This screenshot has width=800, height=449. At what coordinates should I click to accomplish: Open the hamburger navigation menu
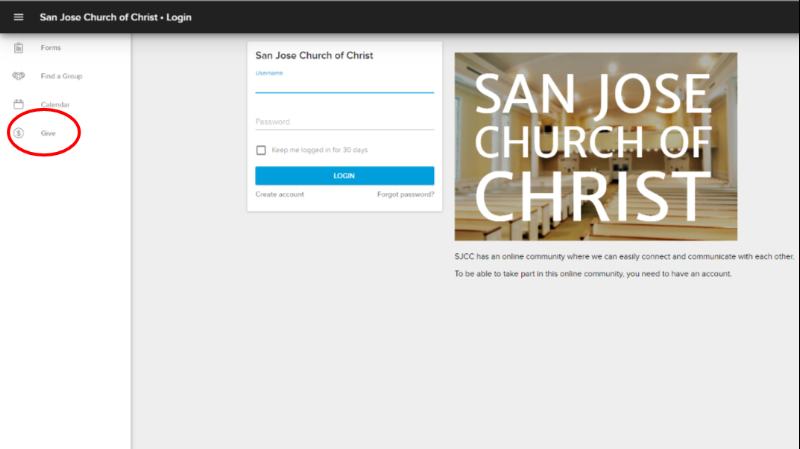click(x=18, y=17)
